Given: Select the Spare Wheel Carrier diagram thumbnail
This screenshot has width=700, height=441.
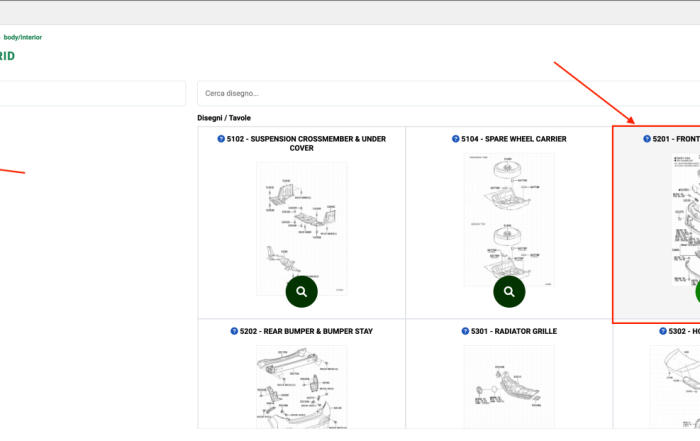Looking at the screenshot, I should coord(509,220).
